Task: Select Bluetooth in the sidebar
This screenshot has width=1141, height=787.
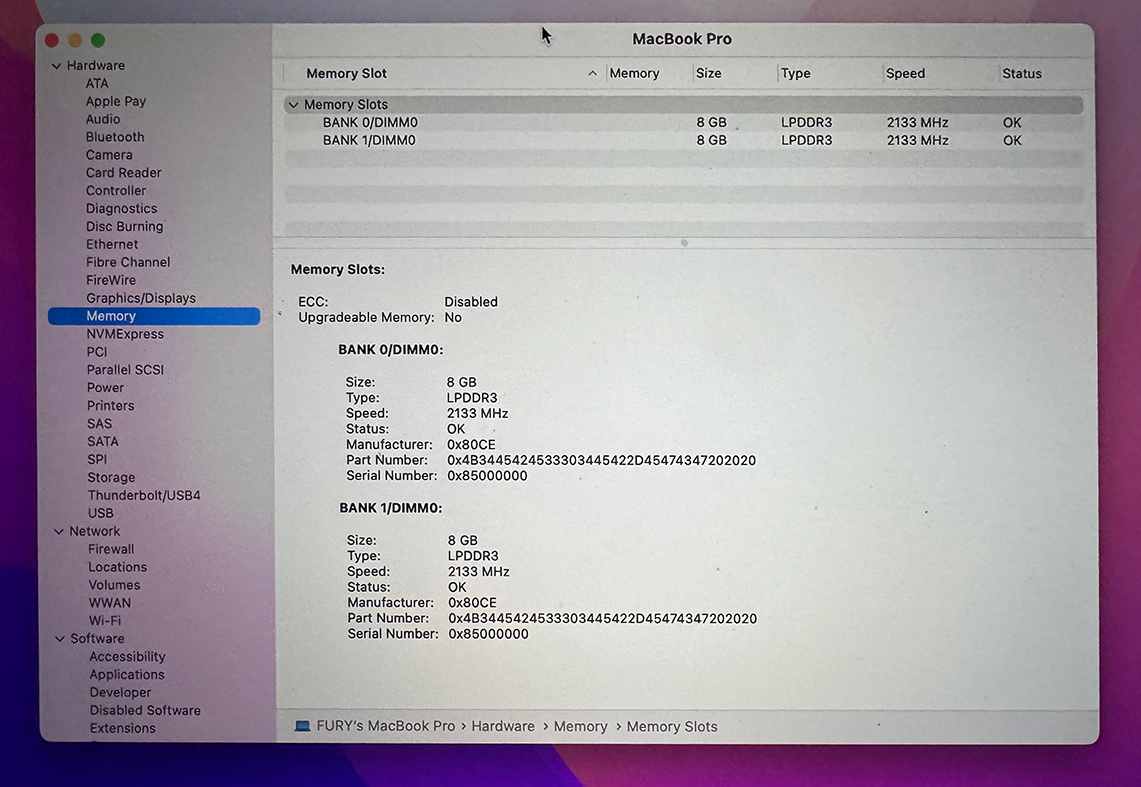Action: click(x=114, y=136)
